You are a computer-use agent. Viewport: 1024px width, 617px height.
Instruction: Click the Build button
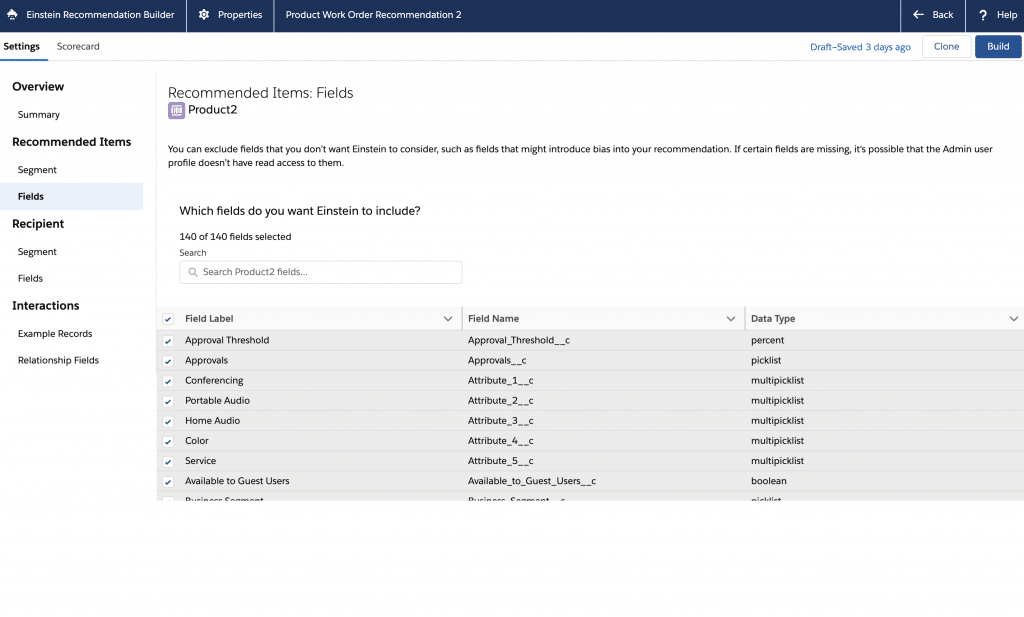(998, 46)
